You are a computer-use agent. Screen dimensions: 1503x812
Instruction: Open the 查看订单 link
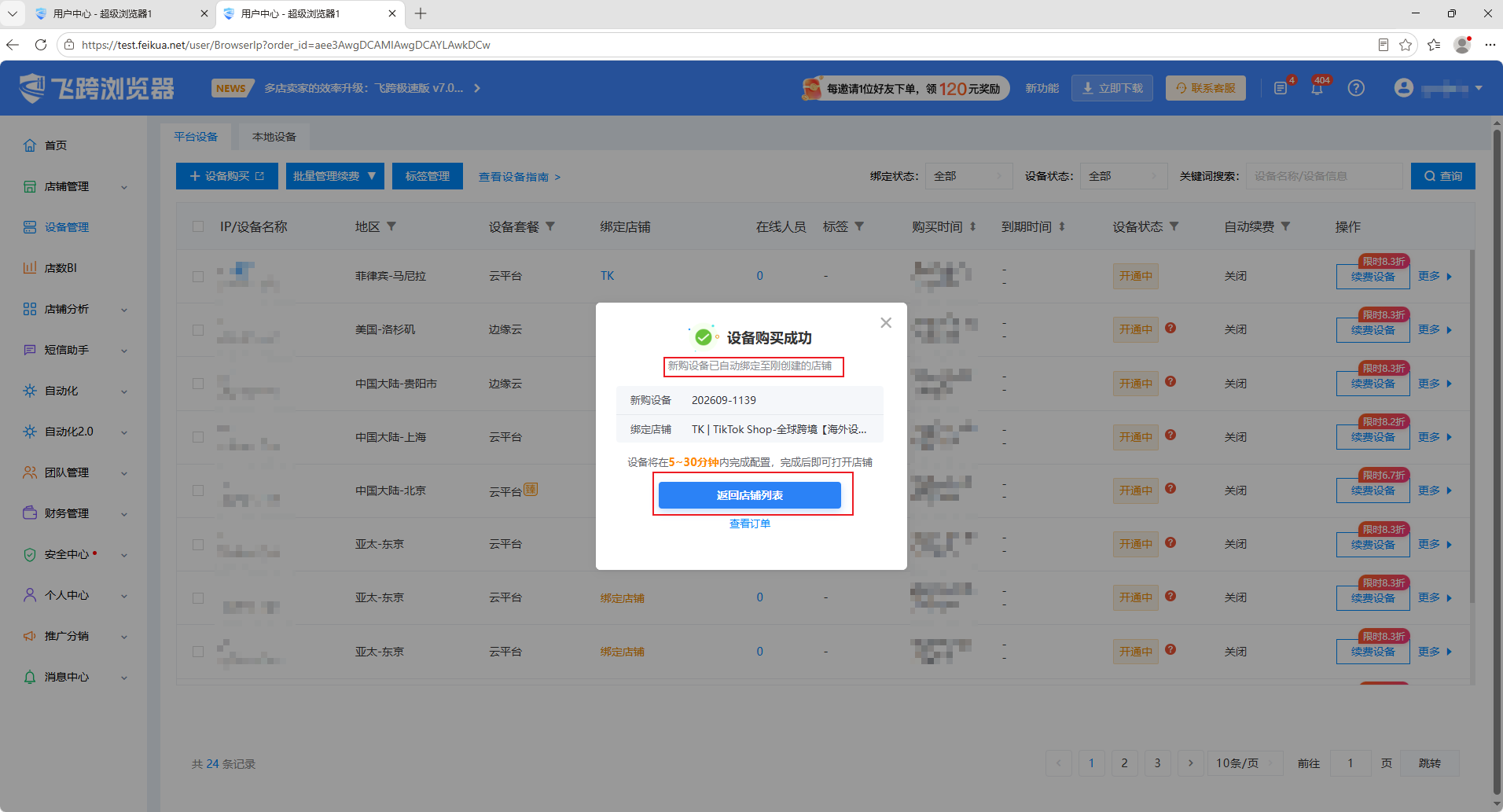(750, 524)
